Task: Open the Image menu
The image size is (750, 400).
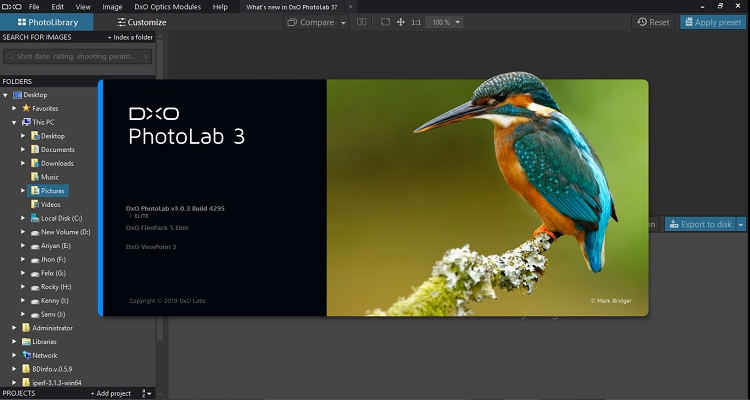Action: [x=112, y=7]
